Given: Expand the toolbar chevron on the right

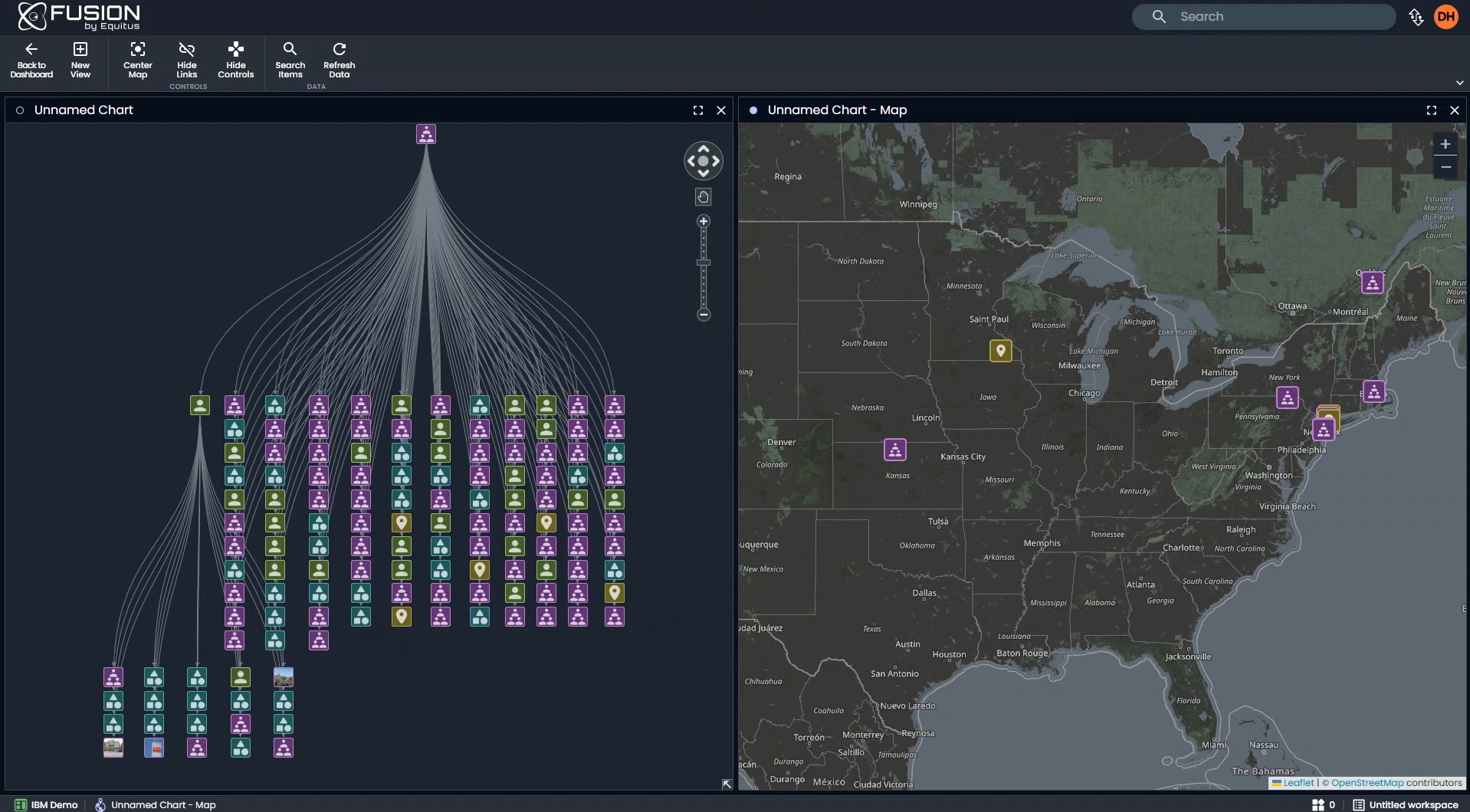Looking at the screenshot, I should click(x=1459, y=82).
